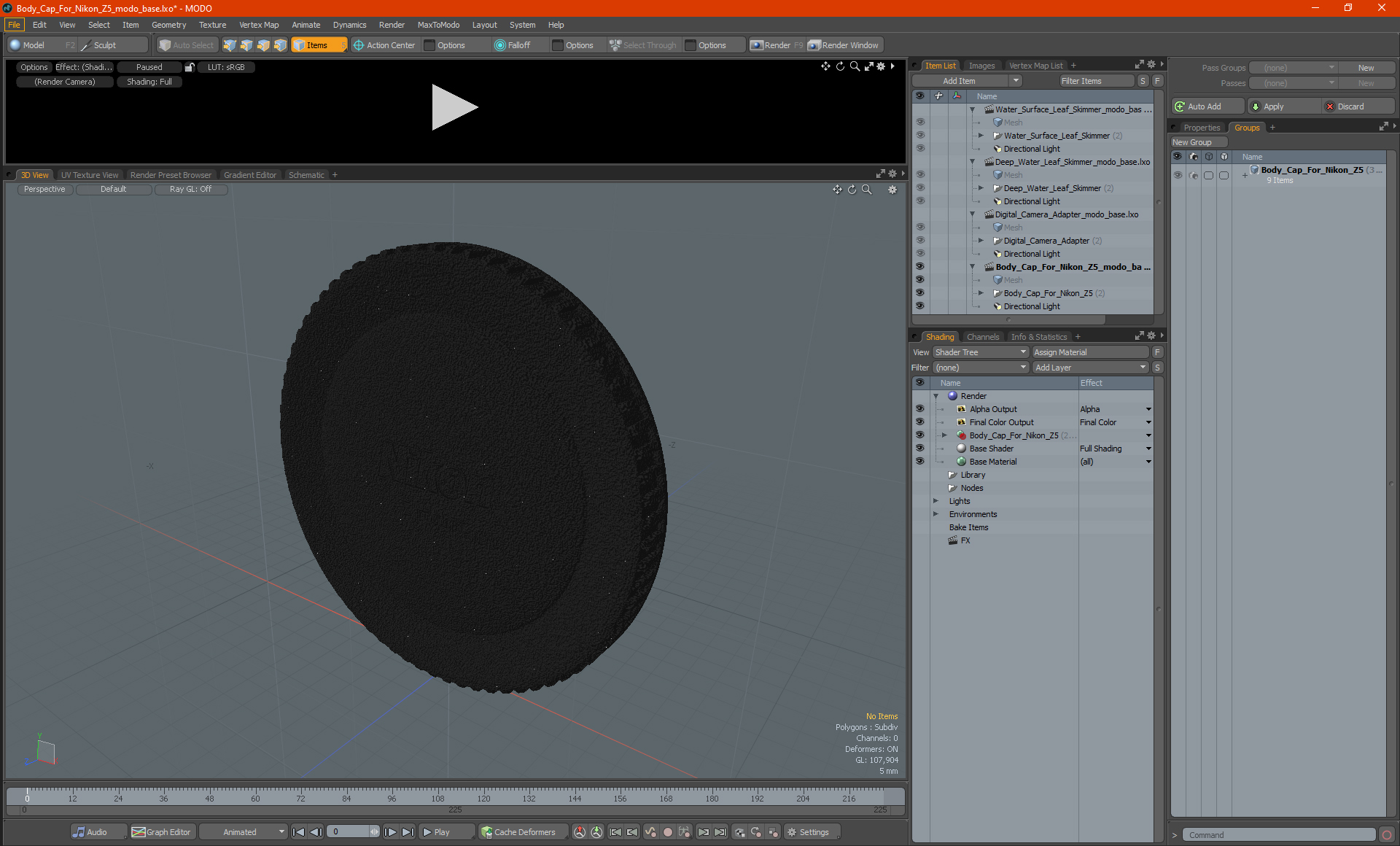Toggle the lock icon in the render preview
The image size is (1400, 846).
point(190,67)
